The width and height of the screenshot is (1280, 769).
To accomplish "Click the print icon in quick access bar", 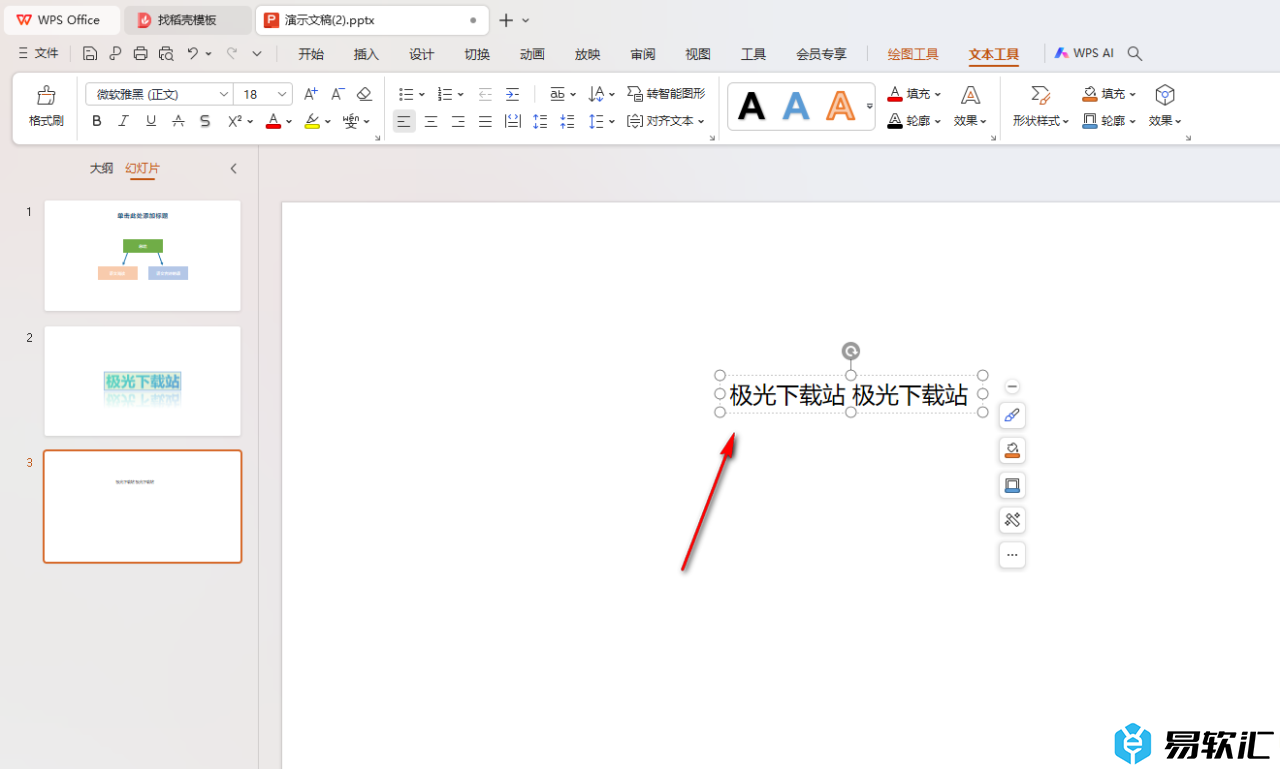I will (x=141, y=53).
